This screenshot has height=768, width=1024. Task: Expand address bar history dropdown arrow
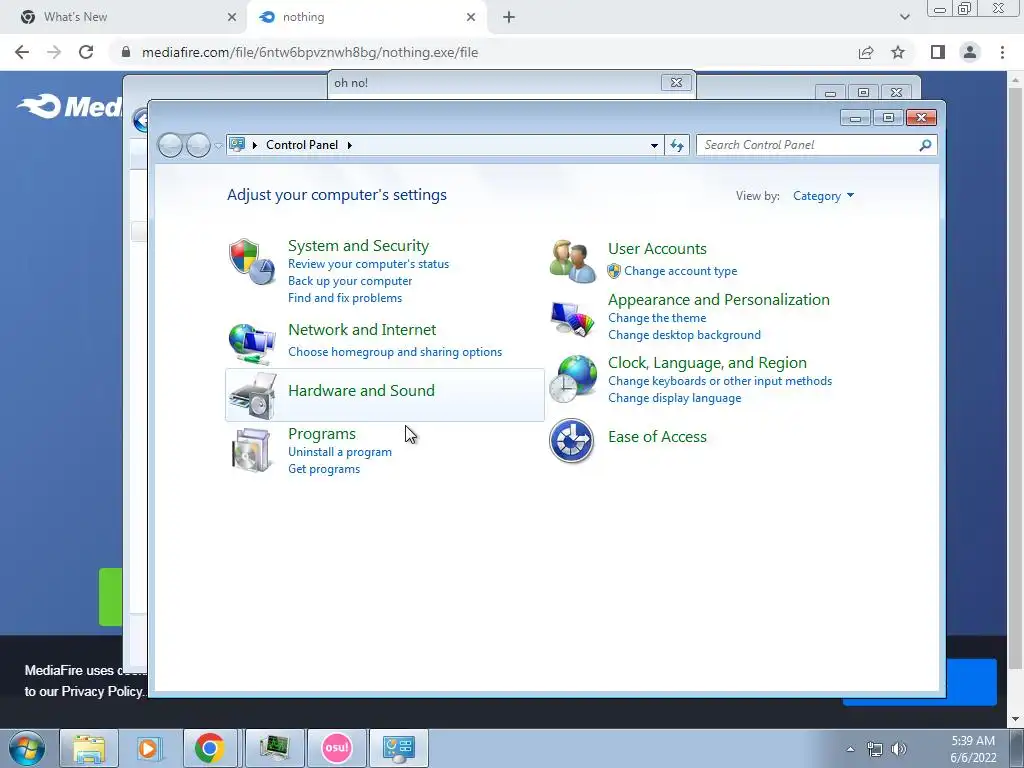654,145
